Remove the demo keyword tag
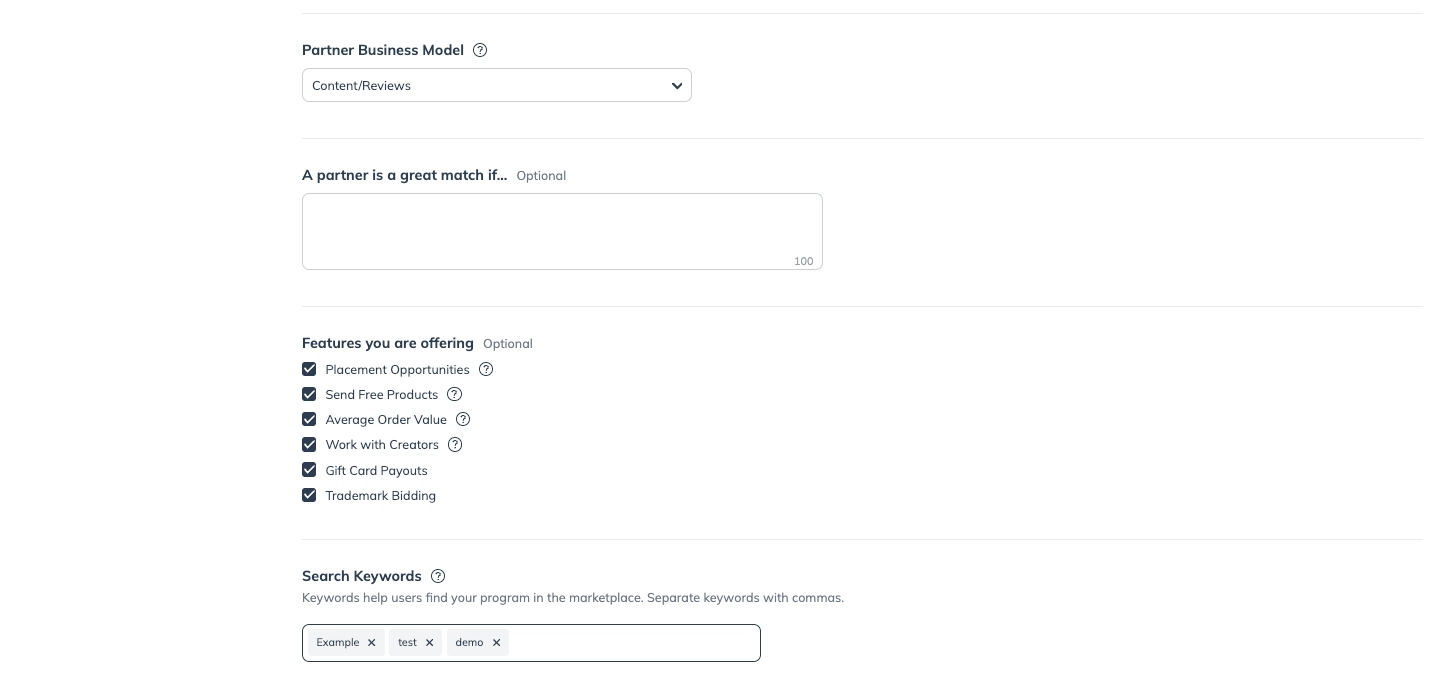 pos(496,643)
